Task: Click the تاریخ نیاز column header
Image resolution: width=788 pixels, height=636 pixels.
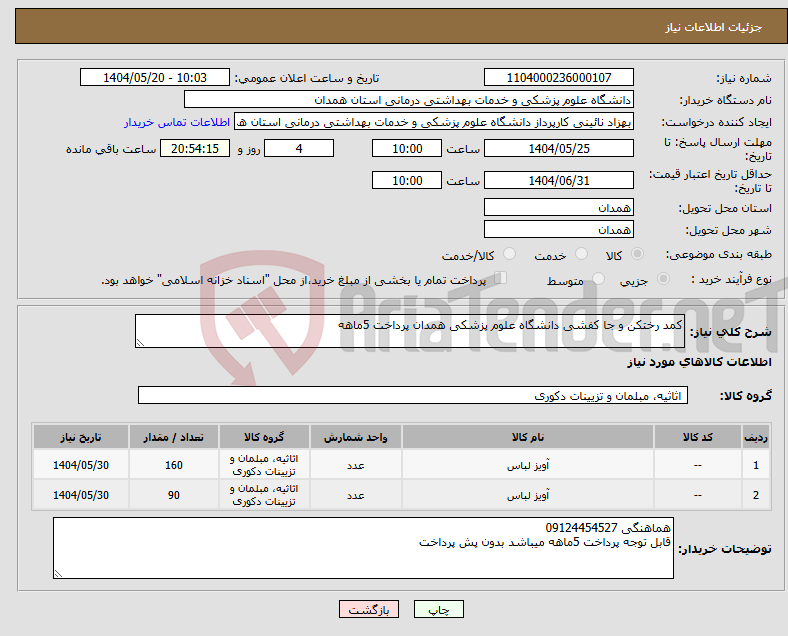Action: pyautogui.click(x=81, y=437)
